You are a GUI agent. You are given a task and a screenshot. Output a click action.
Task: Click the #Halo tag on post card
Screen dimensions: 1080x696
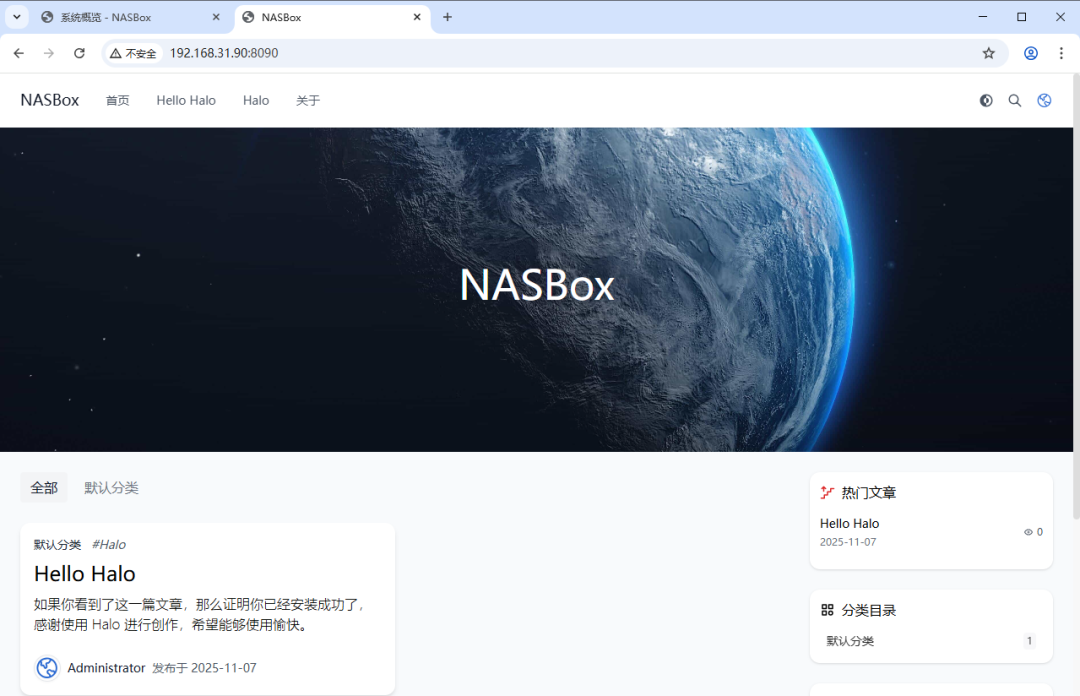pos(109,545)
